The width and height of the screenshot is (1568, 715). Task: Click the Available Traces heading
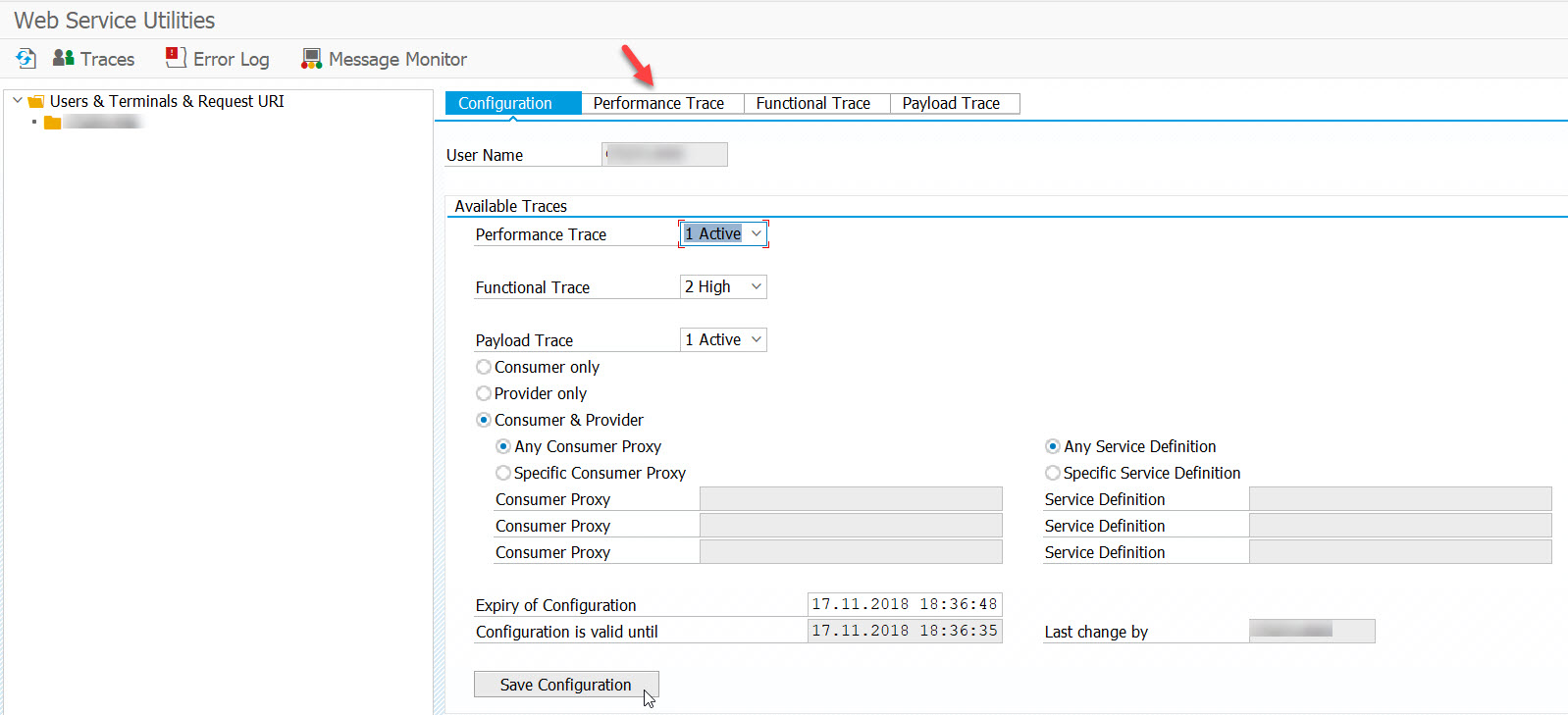pos(511,206)
